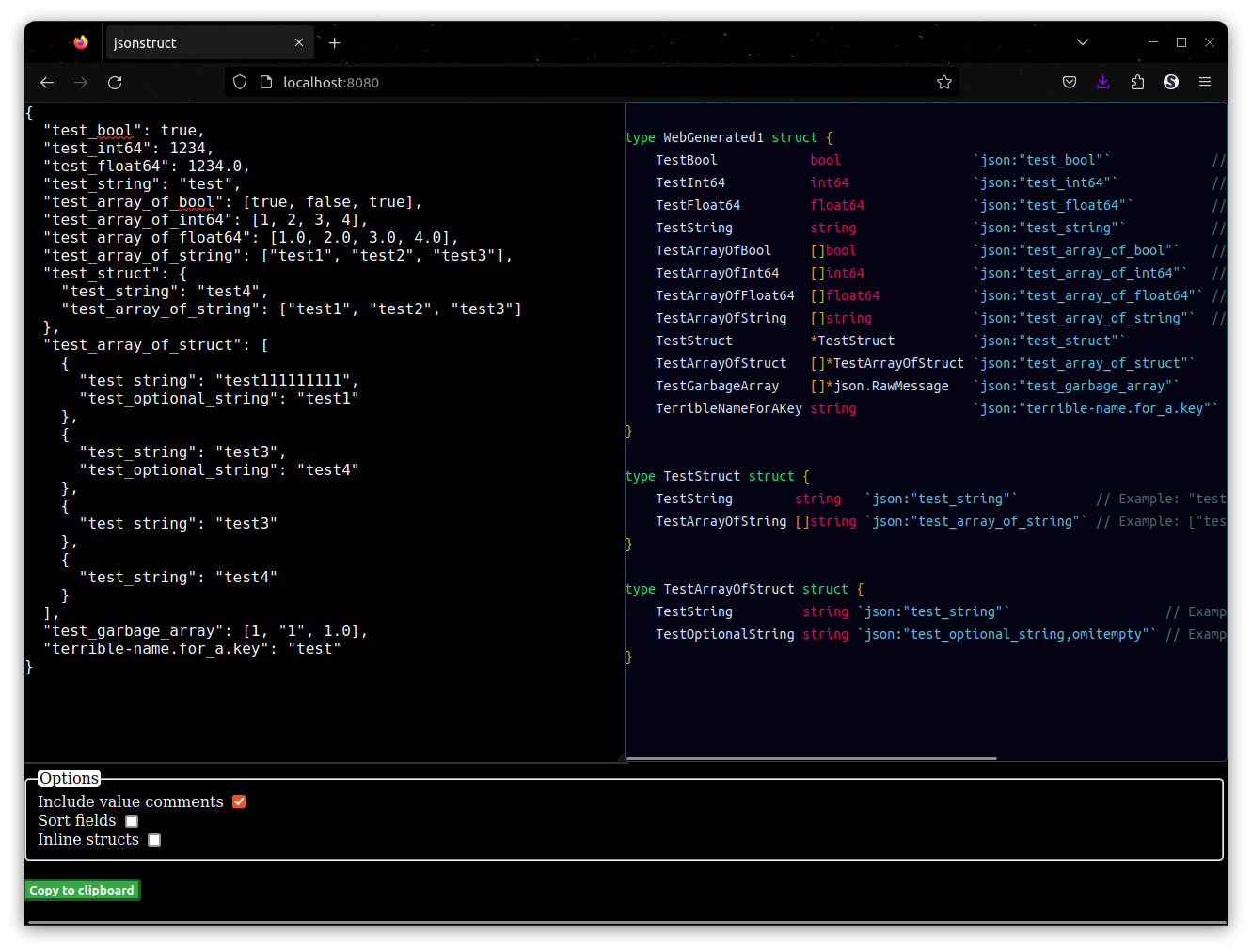
Task: Grab the JSON textarea resize handle
Action: pos(621,758)
